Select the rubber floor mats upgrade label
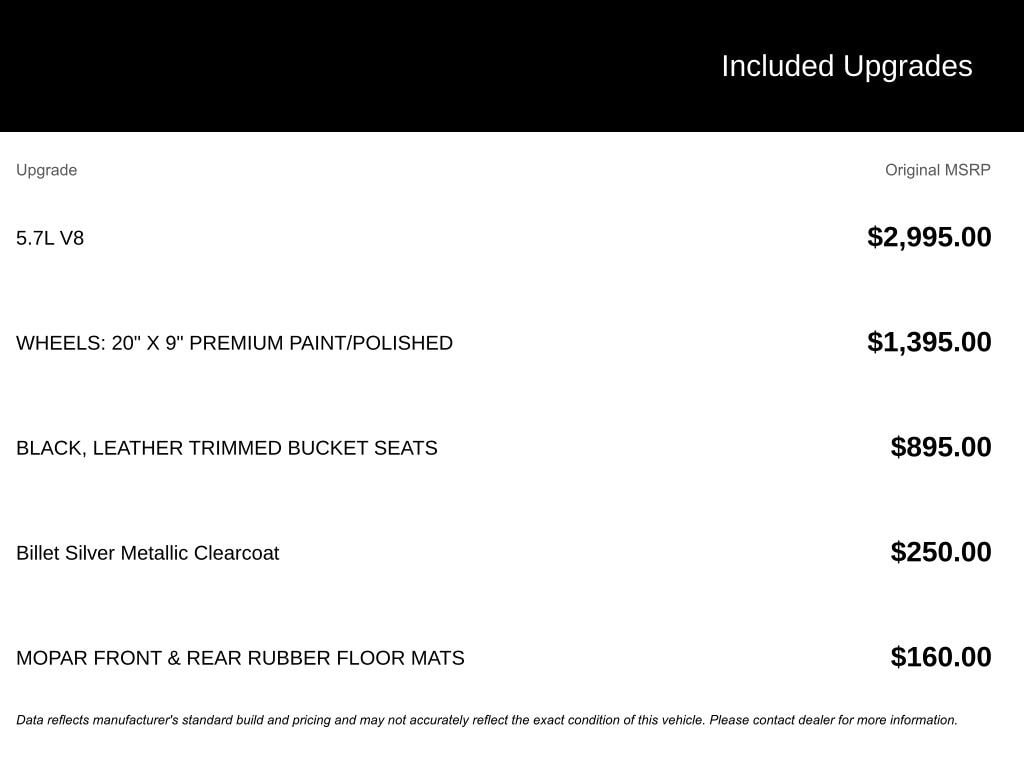Image resolution: width=1024 pixels, height=768 pixels. [240, 658]
